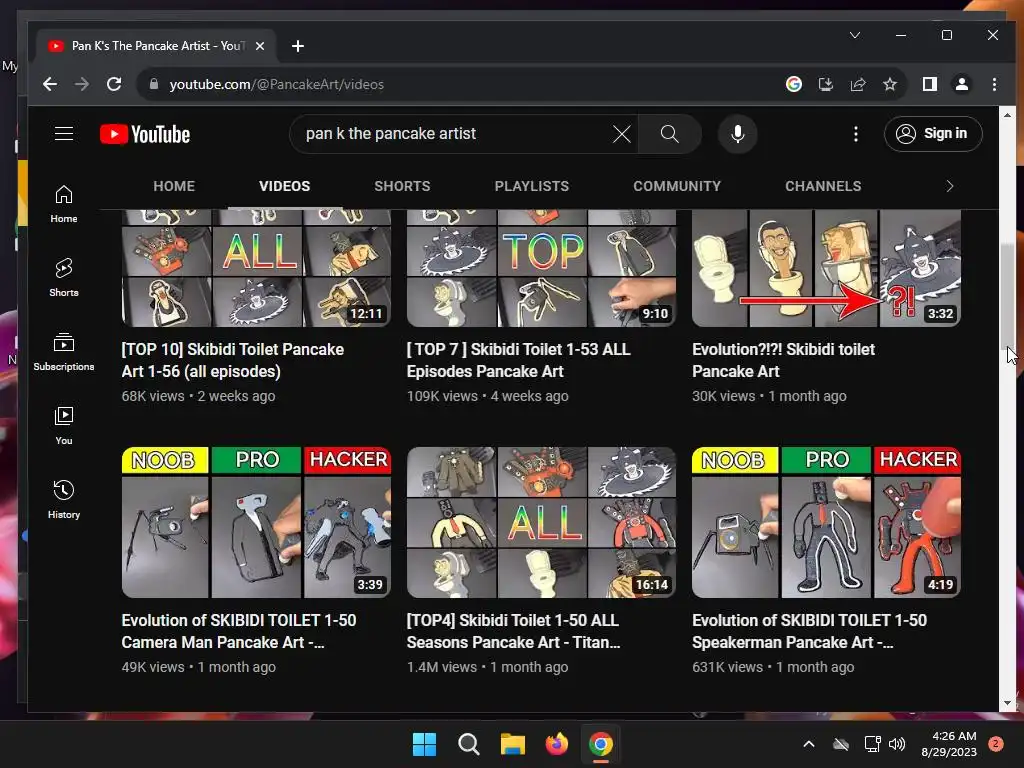Play the 4:19 Speakerman thumbnail

(826, 522)
